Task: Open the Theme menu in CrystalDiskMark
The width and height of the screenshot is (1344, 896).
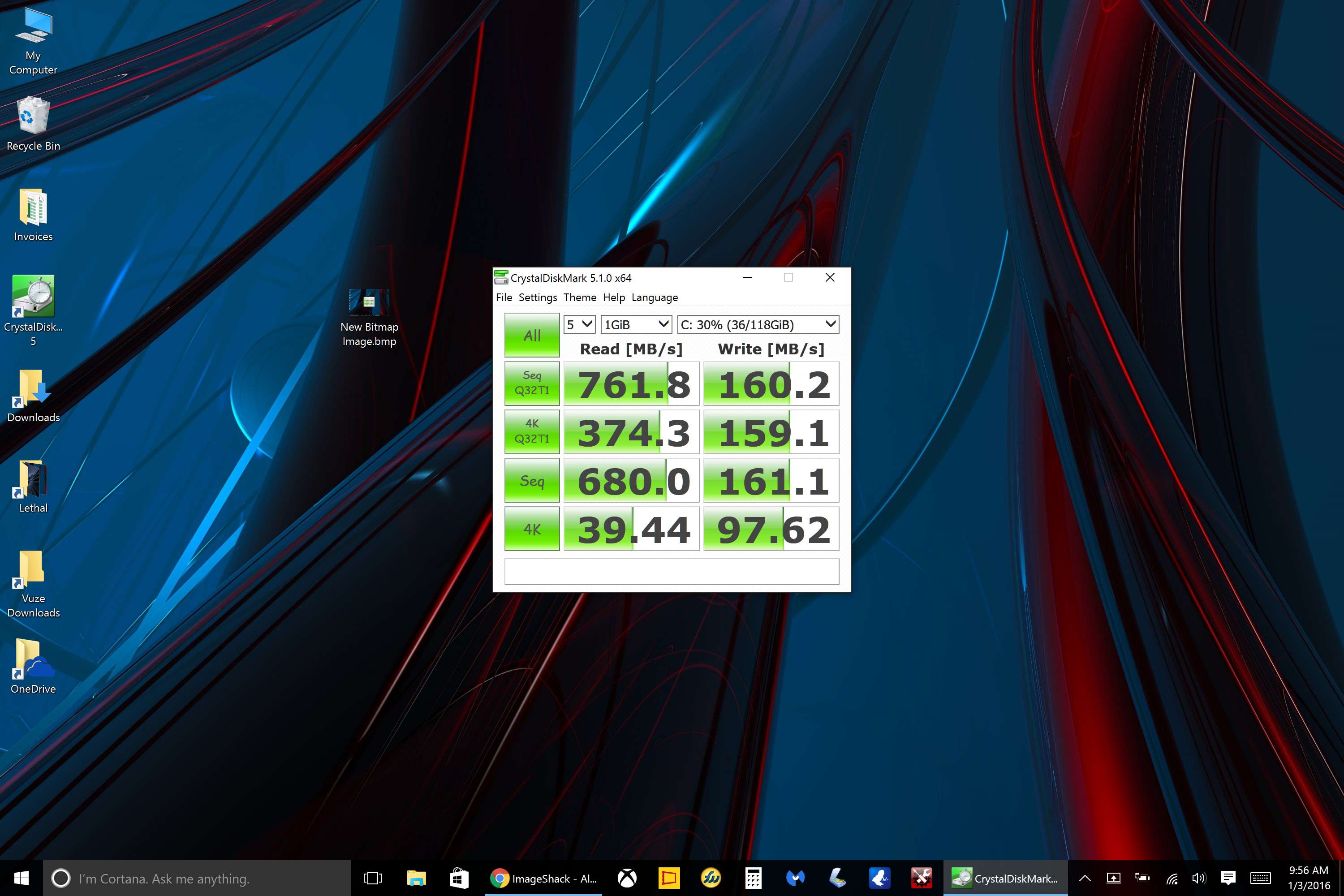Action: (579, 297)
